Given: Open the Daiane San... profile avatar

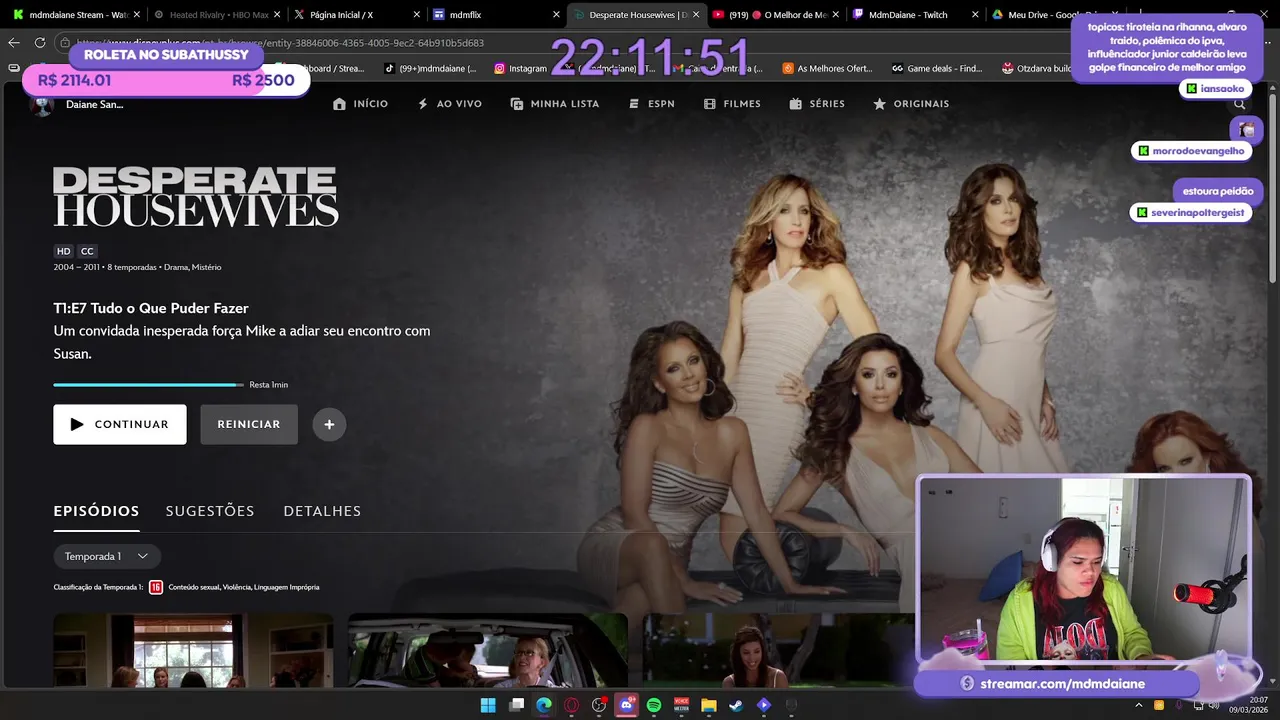Looking at the screenshot, I should pyautogui.click(x=42, y=104).
